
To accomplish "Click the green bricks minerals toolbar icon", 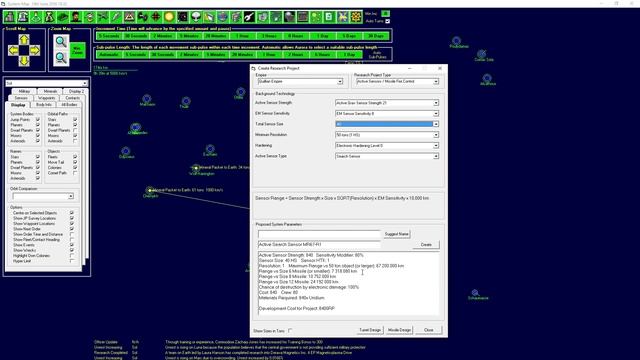I will click(63, 17).
